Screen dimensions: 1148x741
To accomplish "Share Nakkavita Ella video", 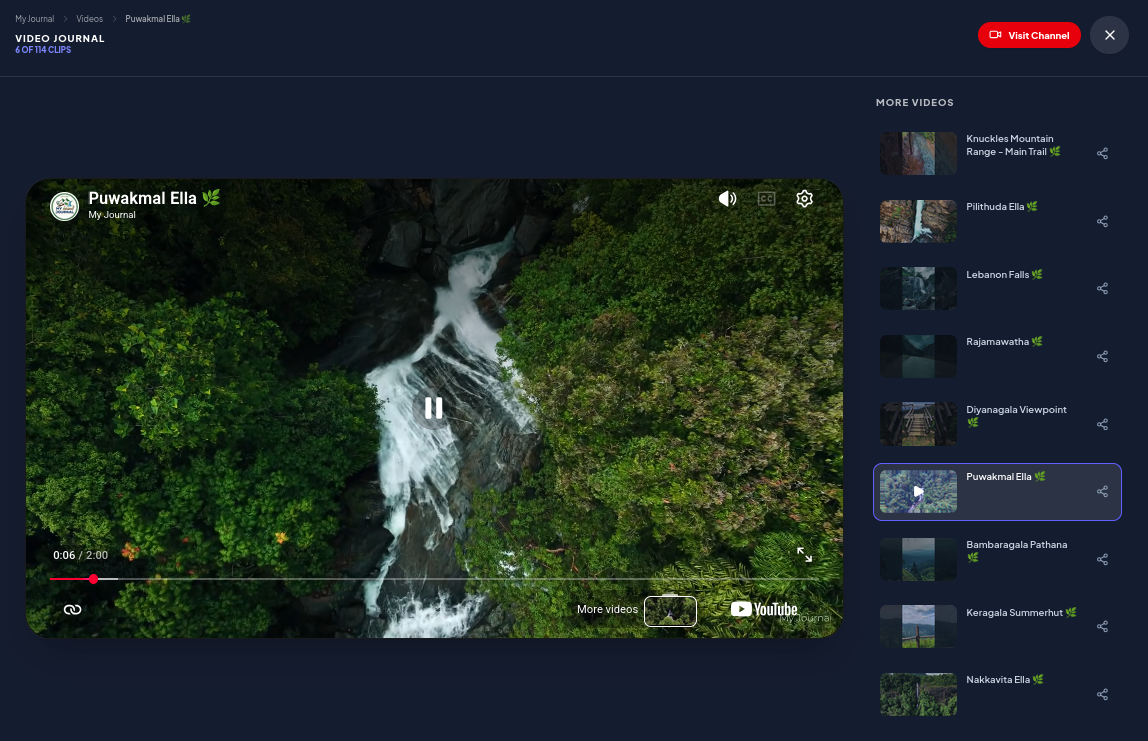I will pos(1102,694).
